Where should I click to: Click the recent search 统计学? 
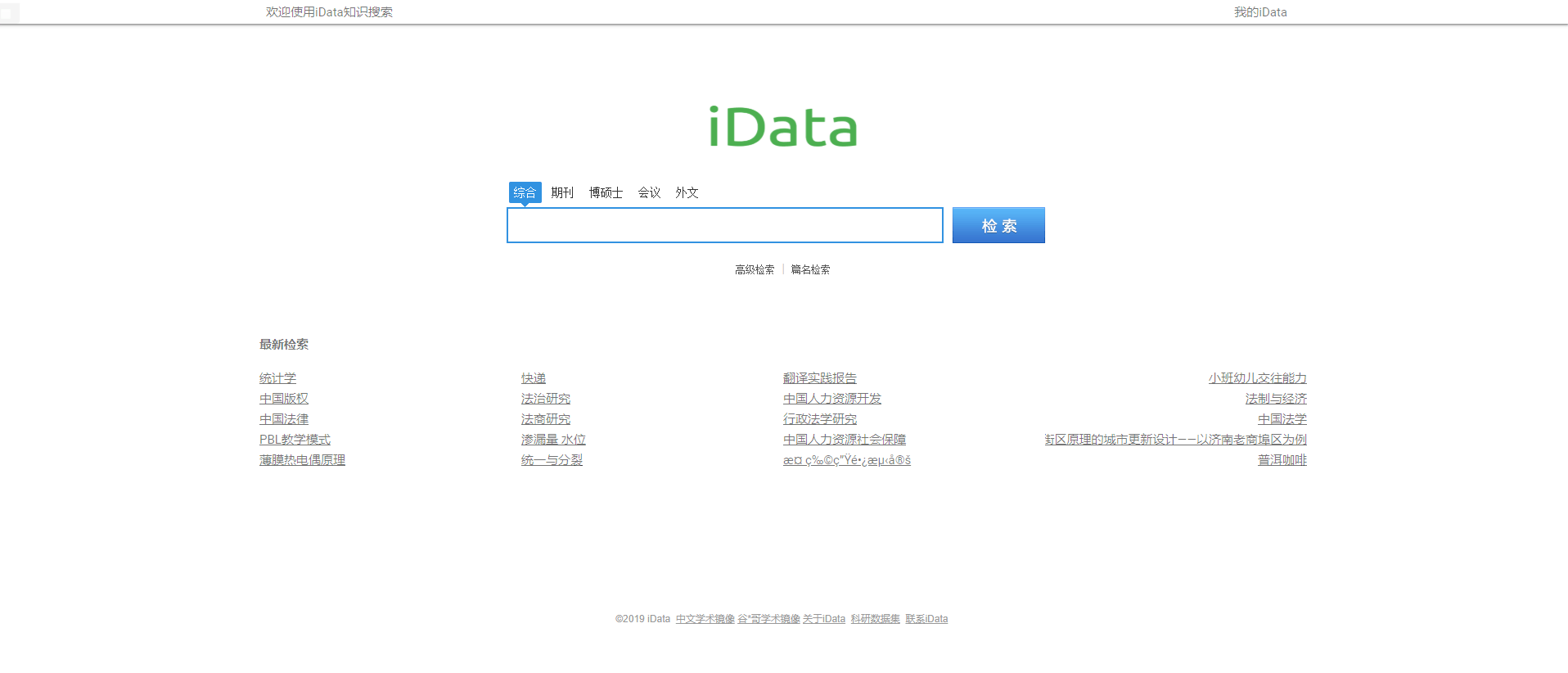click(x=277, y=378)
